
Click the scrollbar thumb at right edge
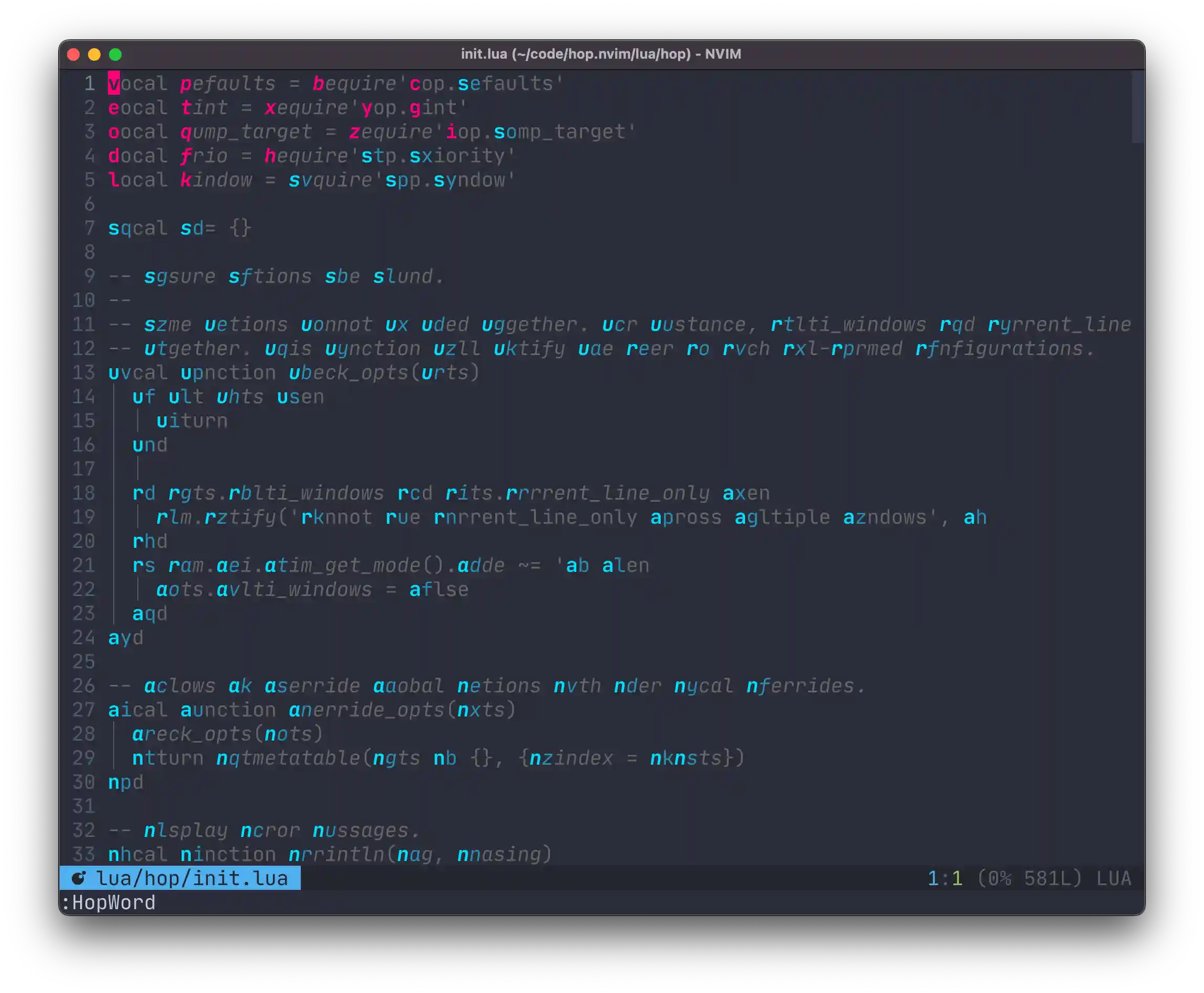coord(1137,107)
